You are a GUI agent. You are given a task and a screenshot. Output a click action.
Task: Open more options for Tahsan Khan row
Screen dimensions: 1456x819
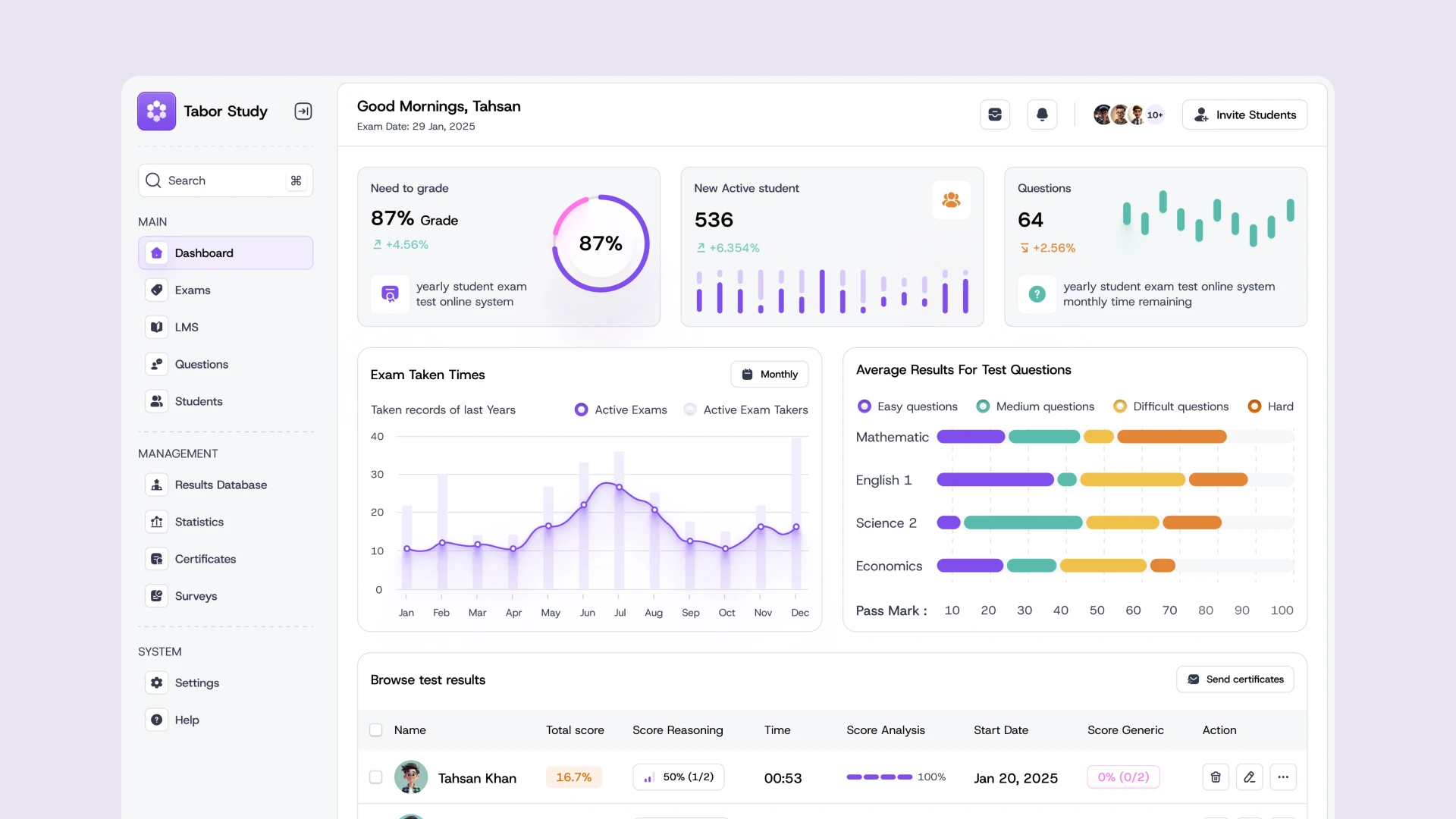tap(1283, 777)
